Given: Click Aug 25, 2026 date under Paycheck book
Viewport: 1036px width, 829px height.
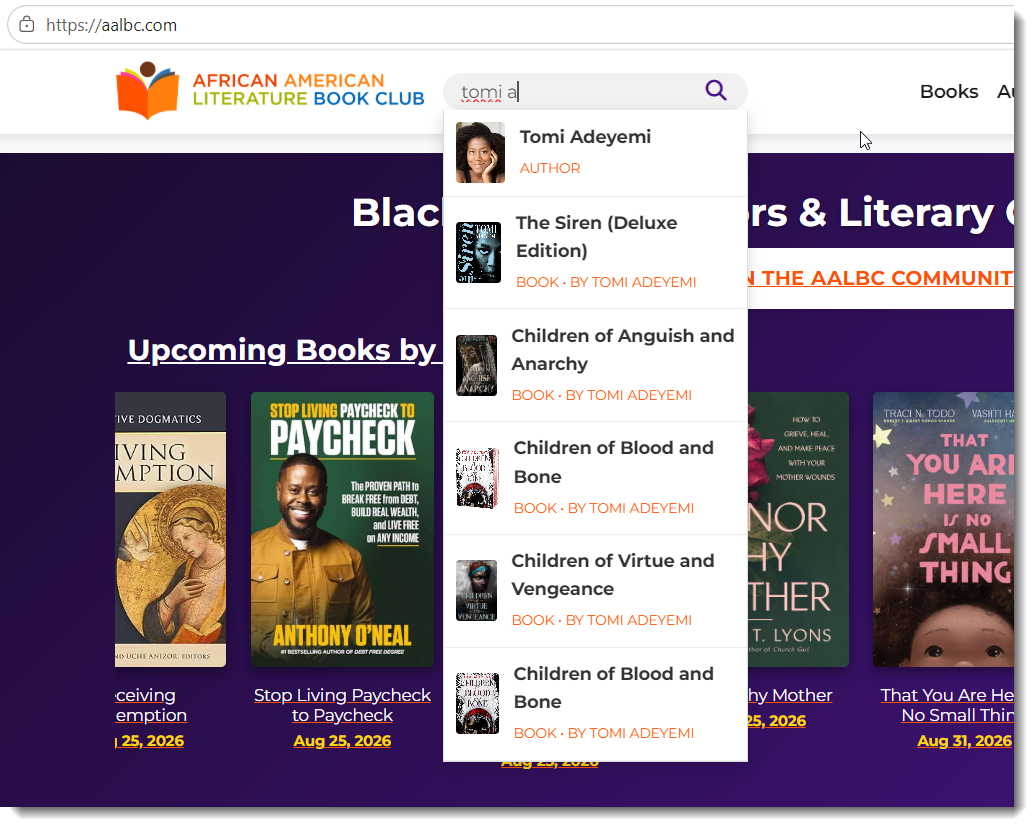Looking at the screenshot, I should (342, 741).
